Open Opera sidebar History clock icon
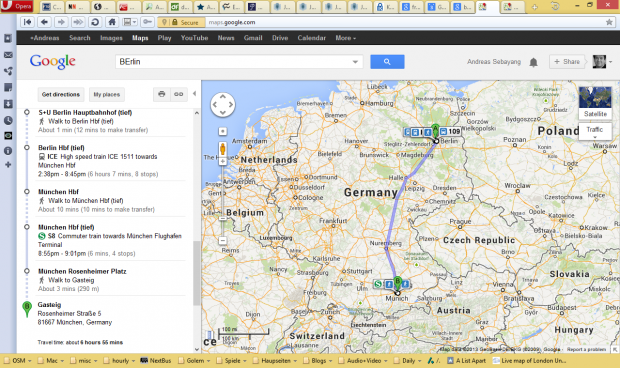 [8, 120]
